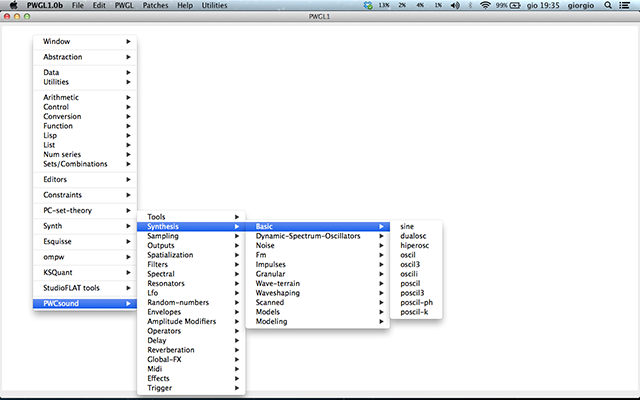Expand the Arithmetic submenu
640x400 pixels.
(x=85, y=97)
